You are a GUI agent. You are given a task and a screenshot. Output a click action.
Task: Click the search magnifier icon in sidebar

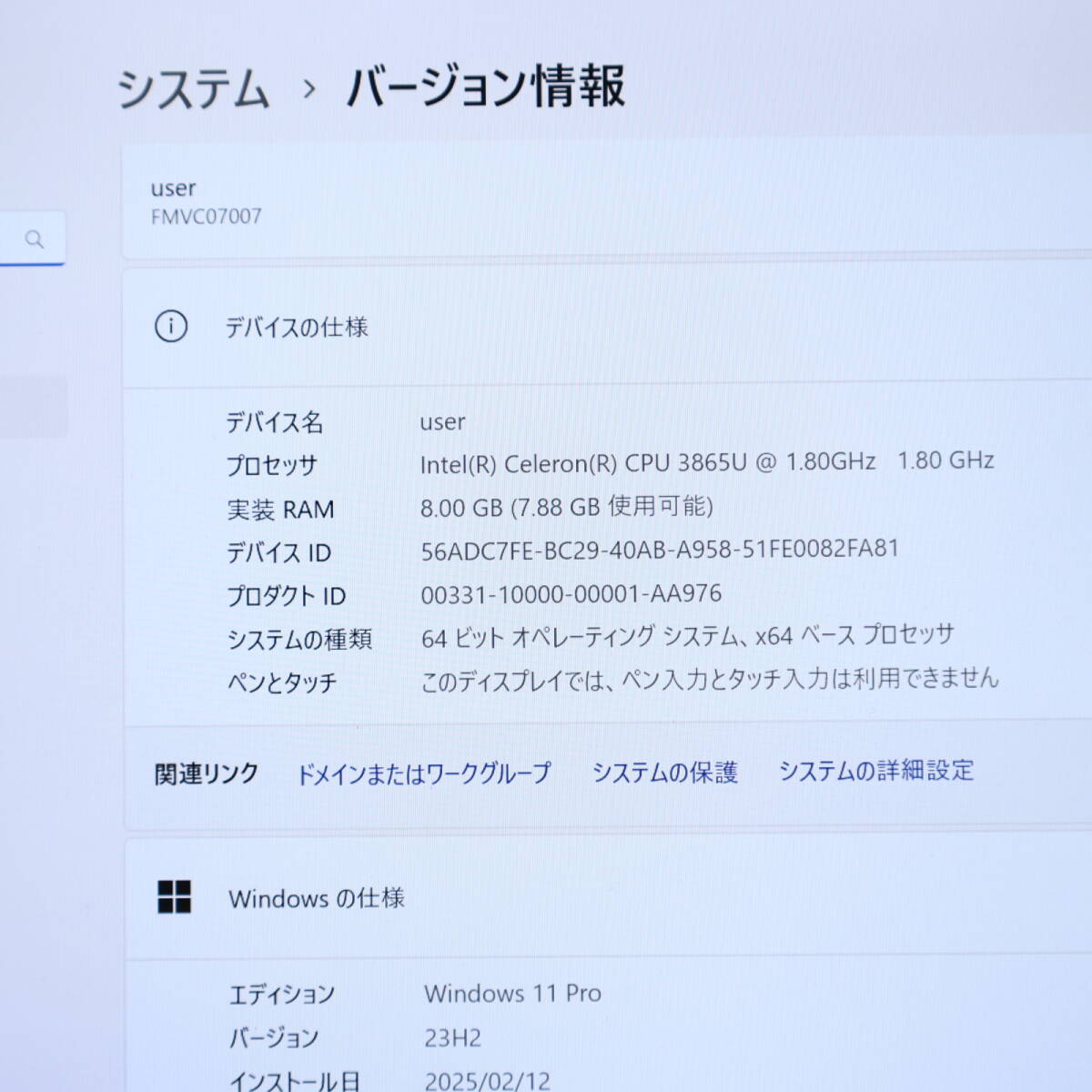(x=35, y=239)
